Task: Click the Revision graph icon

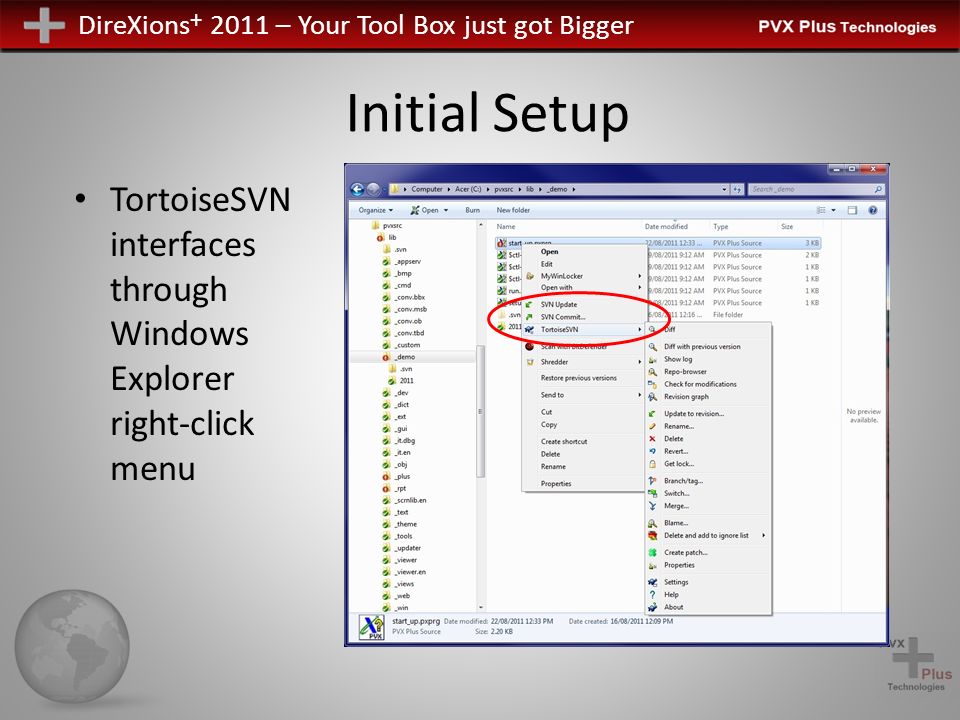Action: (x=653, y=397)
